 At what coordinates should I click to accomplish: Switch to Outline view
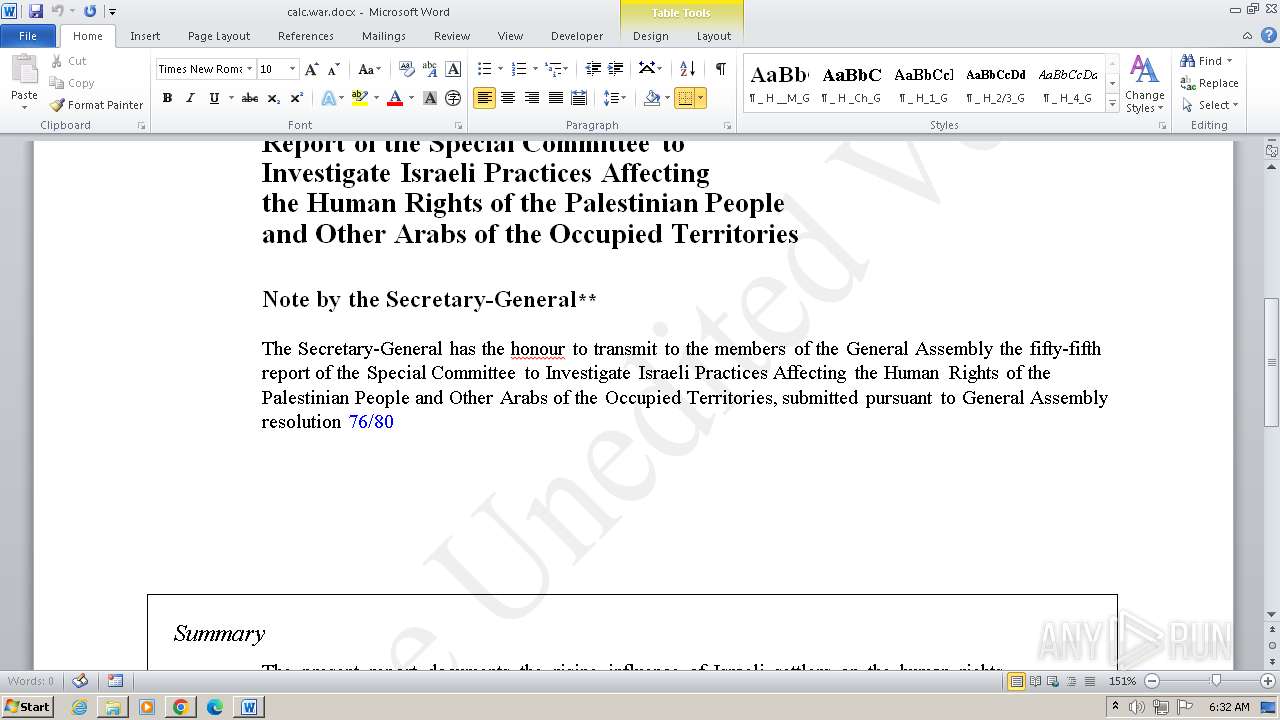[x=1069, y=681]
